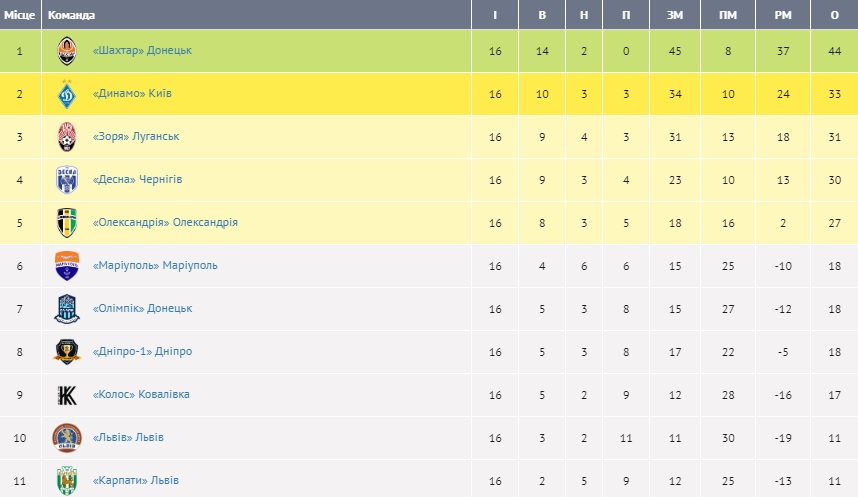Click the Mariupol club logo
The height and width of the screenshot is (497, 858).
[x=67, y=266]
